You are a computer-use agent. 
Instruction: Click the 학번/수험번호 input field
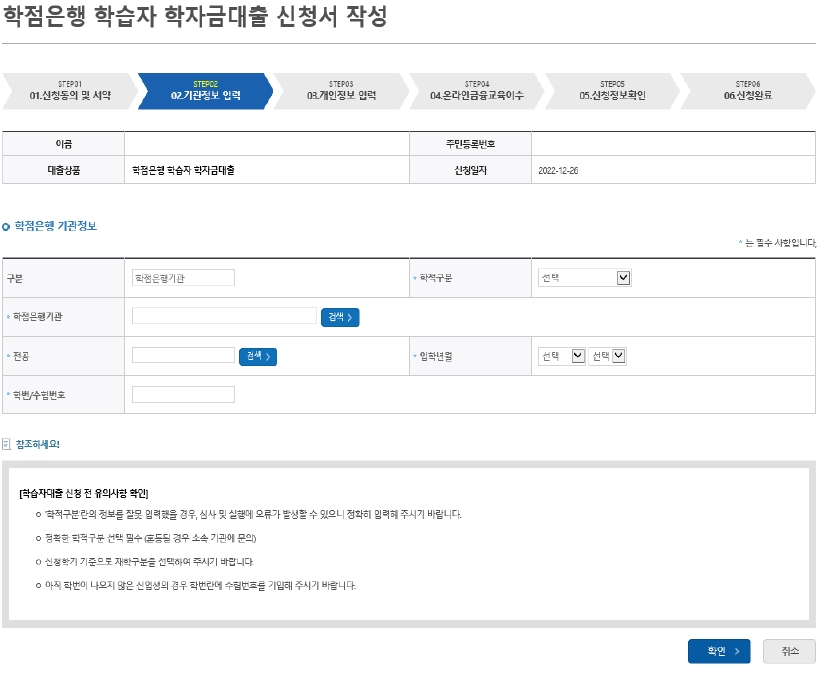pos(184,394)
